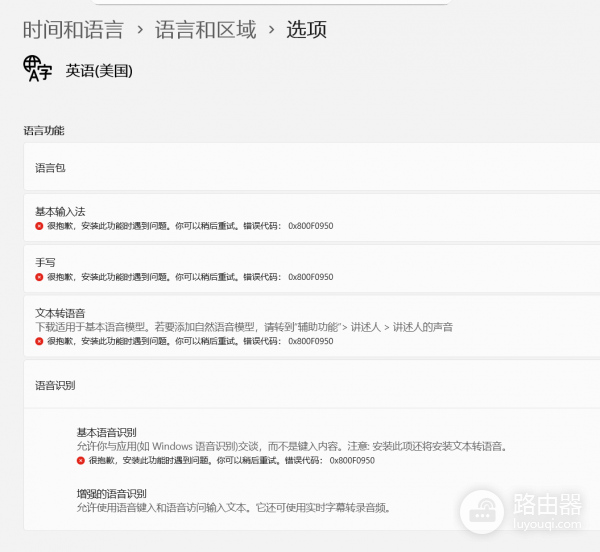Click first breadcrumb chevron after 时间和语言
Screen dimensions: 600x552
tap(140, 30)
